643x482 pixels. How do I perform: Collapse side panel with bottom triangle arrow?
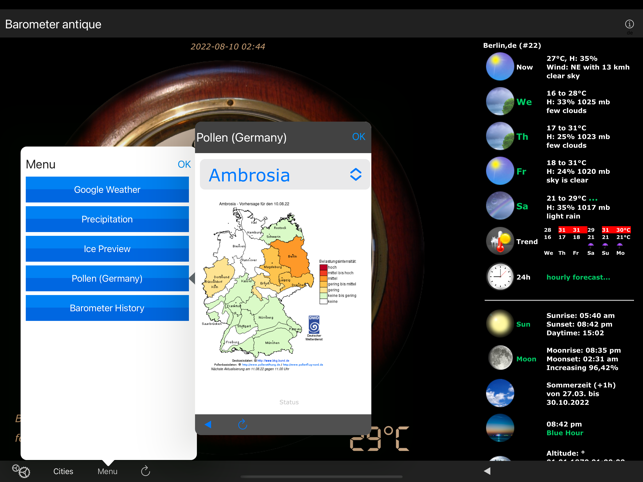[x=487, y=471]
